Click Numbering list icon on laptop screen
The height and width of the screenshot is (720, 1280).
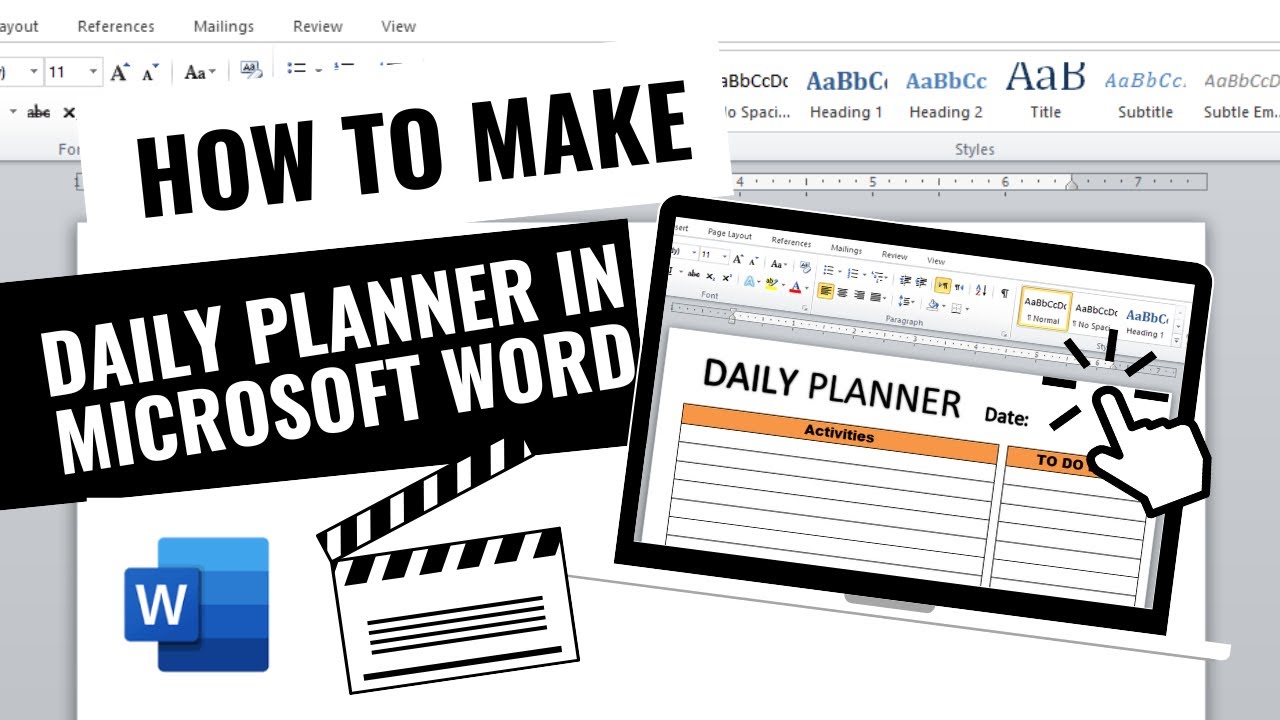click(853, 273)
